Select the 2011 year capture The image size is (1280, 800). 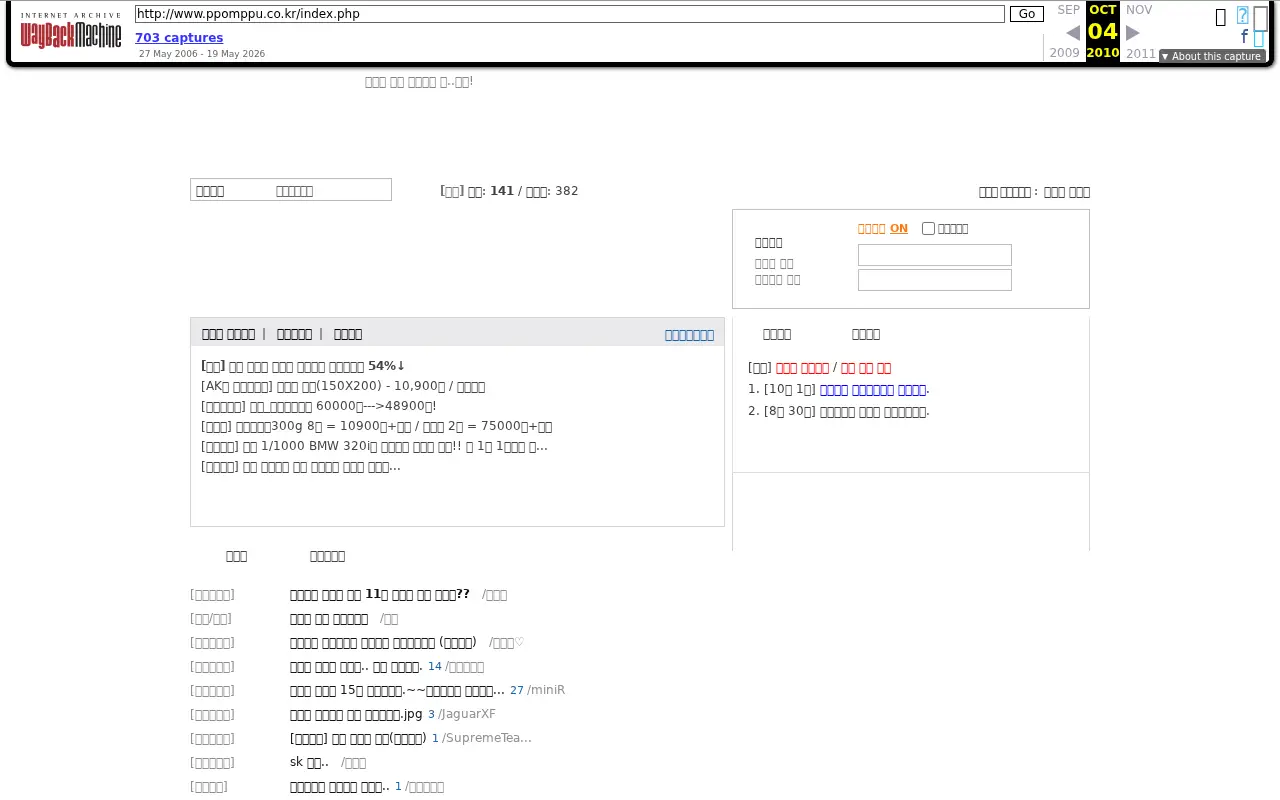1141,53
